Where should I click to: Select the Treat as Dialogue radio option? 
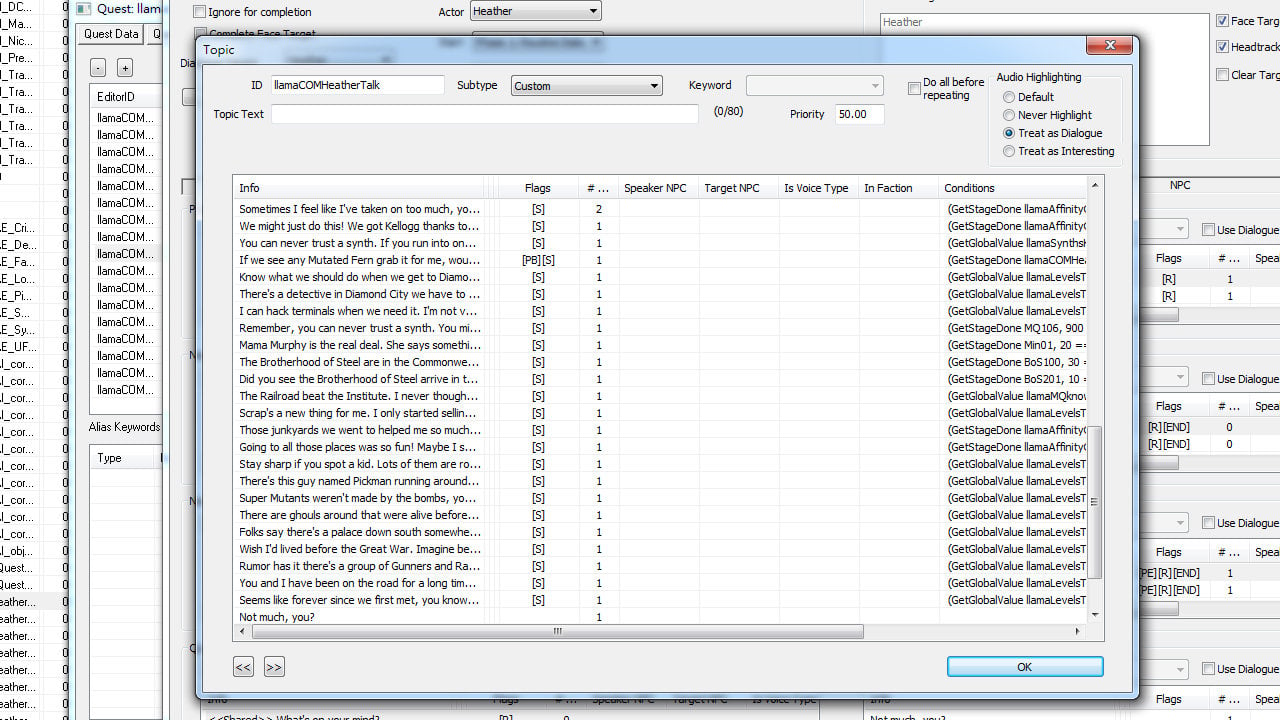pos(1009,133)
